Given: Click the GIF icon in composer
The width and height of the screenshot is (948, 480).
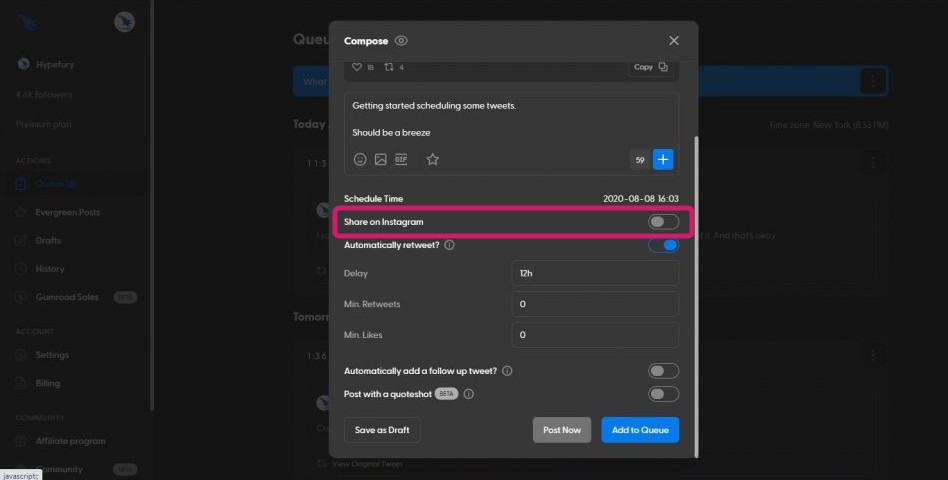Looking at the screenshot, I should click(401, 159).
